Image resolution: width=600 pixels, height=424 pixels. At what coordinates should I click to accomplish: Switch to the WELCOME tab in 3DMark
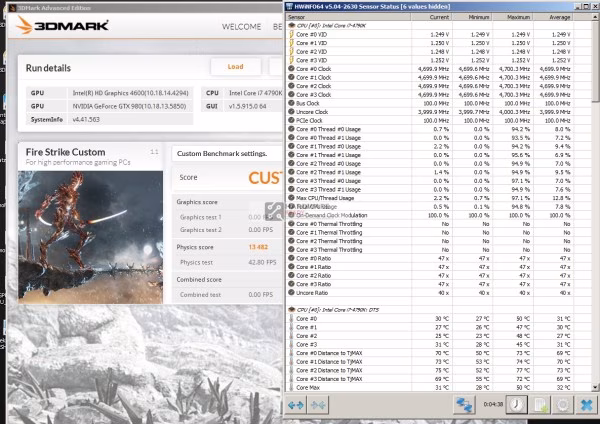tap(241, 27)
